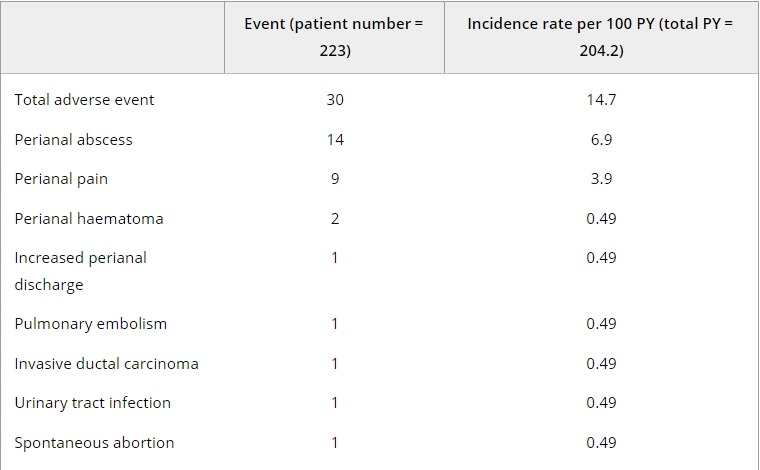Click the 'Event (patient number = 223)' header
The width and height of the screenshot is (760, 470).
tap(334, 37)
